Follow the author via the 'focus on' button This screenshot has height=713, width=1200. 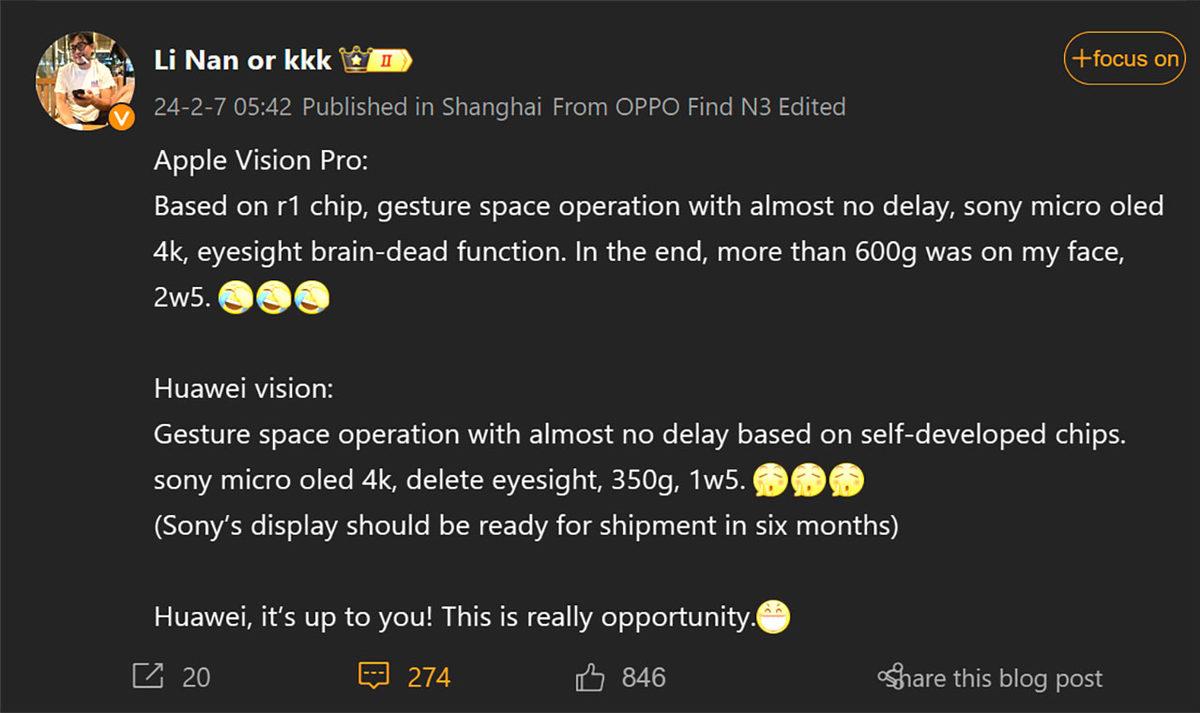point(1124,58)
